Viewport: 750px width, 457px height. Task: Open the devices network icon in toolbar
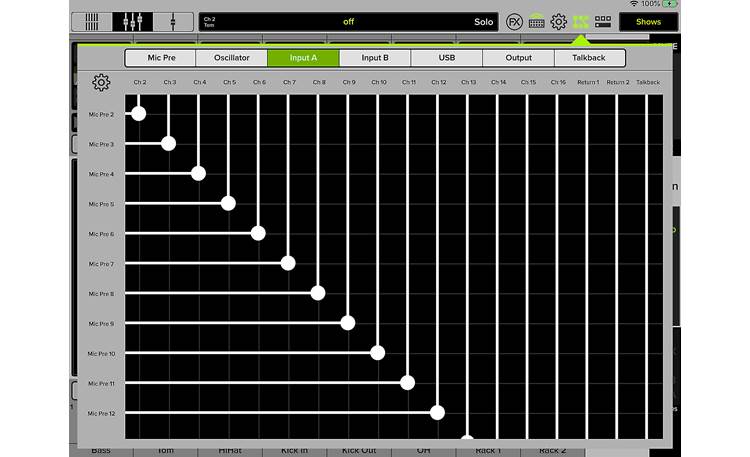pyautogui.click(x=536, y=22)
